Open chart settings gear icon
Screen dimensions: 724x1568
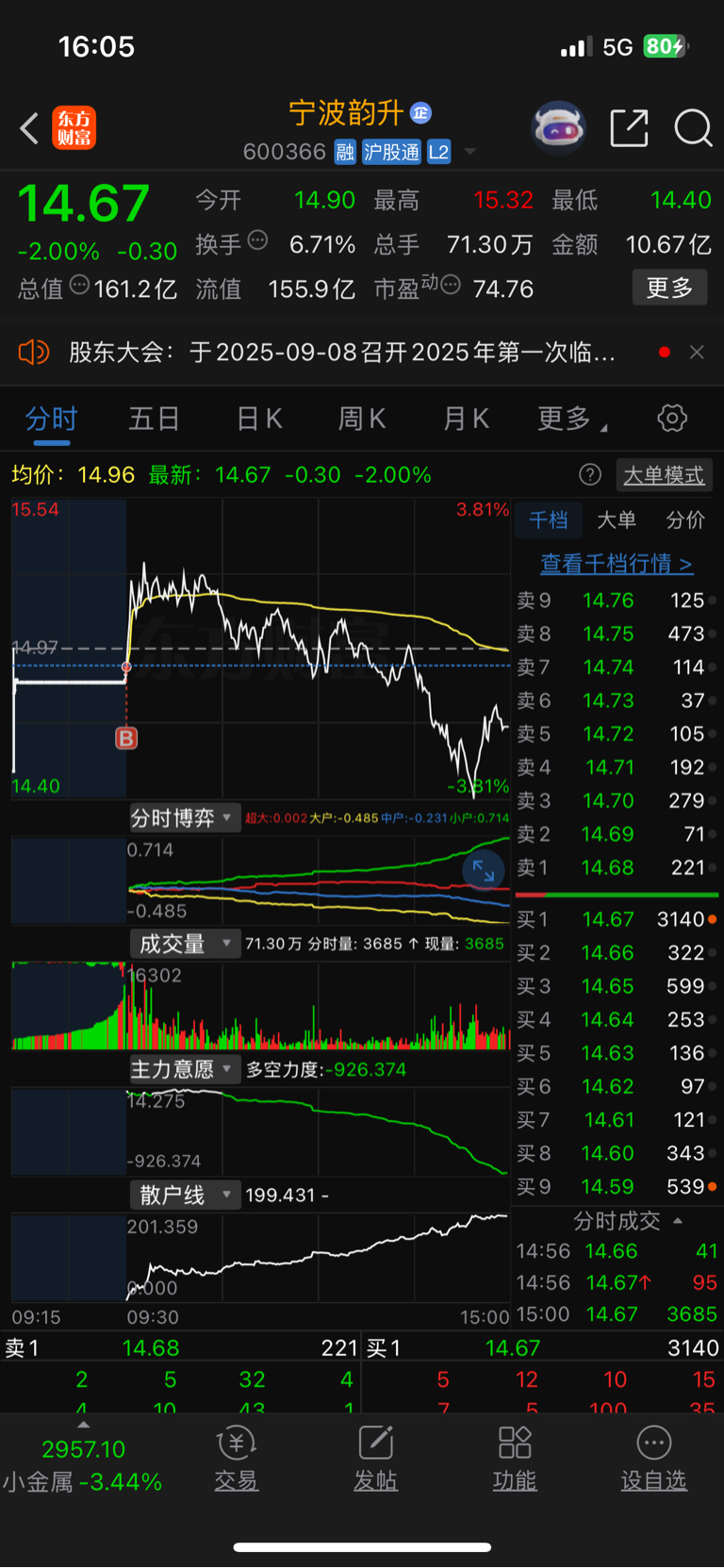[672, 418]
